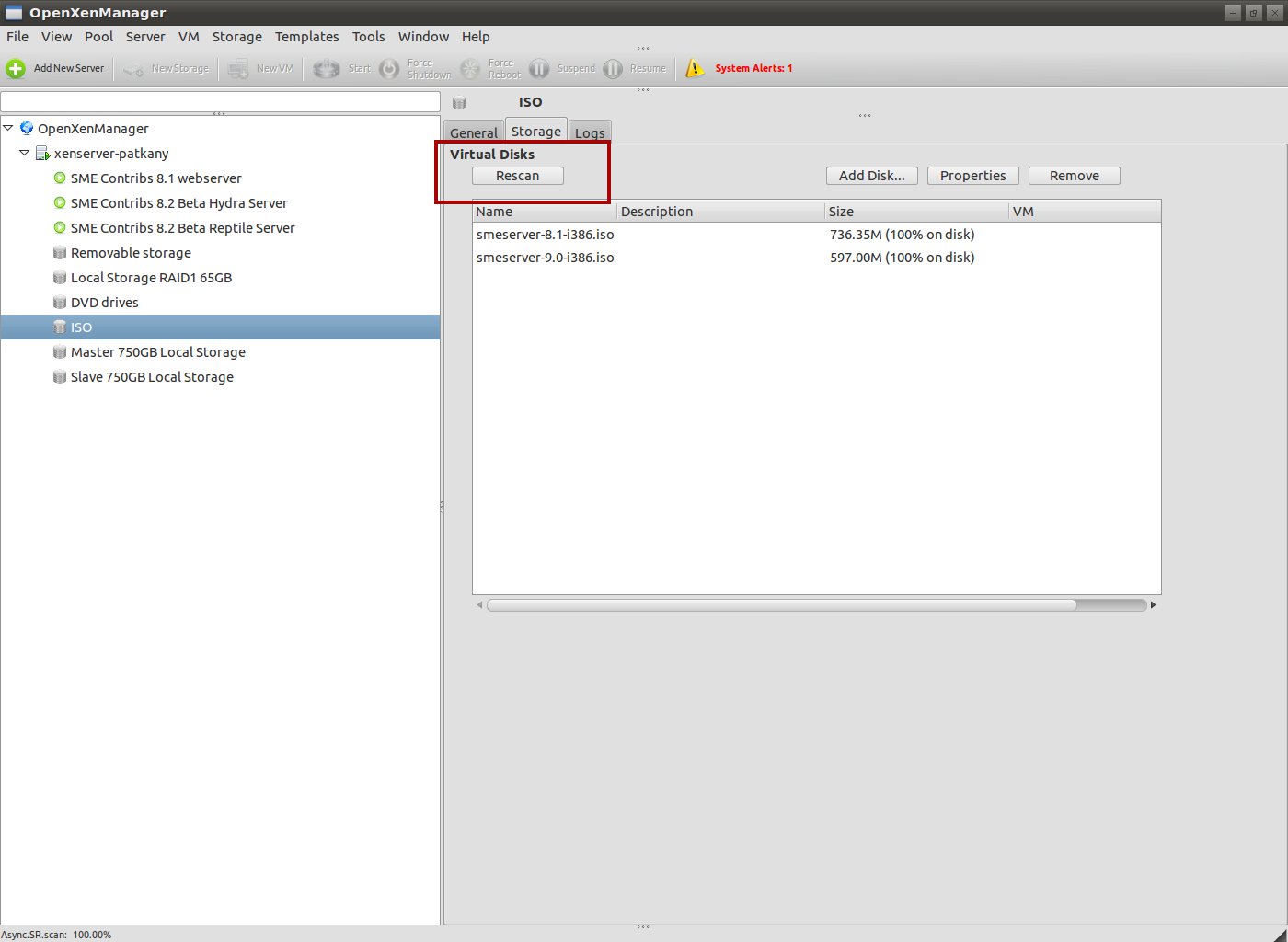Click the New Storage toolbar icon
The height and width of the screenshot is (942, 1288).
(133, 69)
